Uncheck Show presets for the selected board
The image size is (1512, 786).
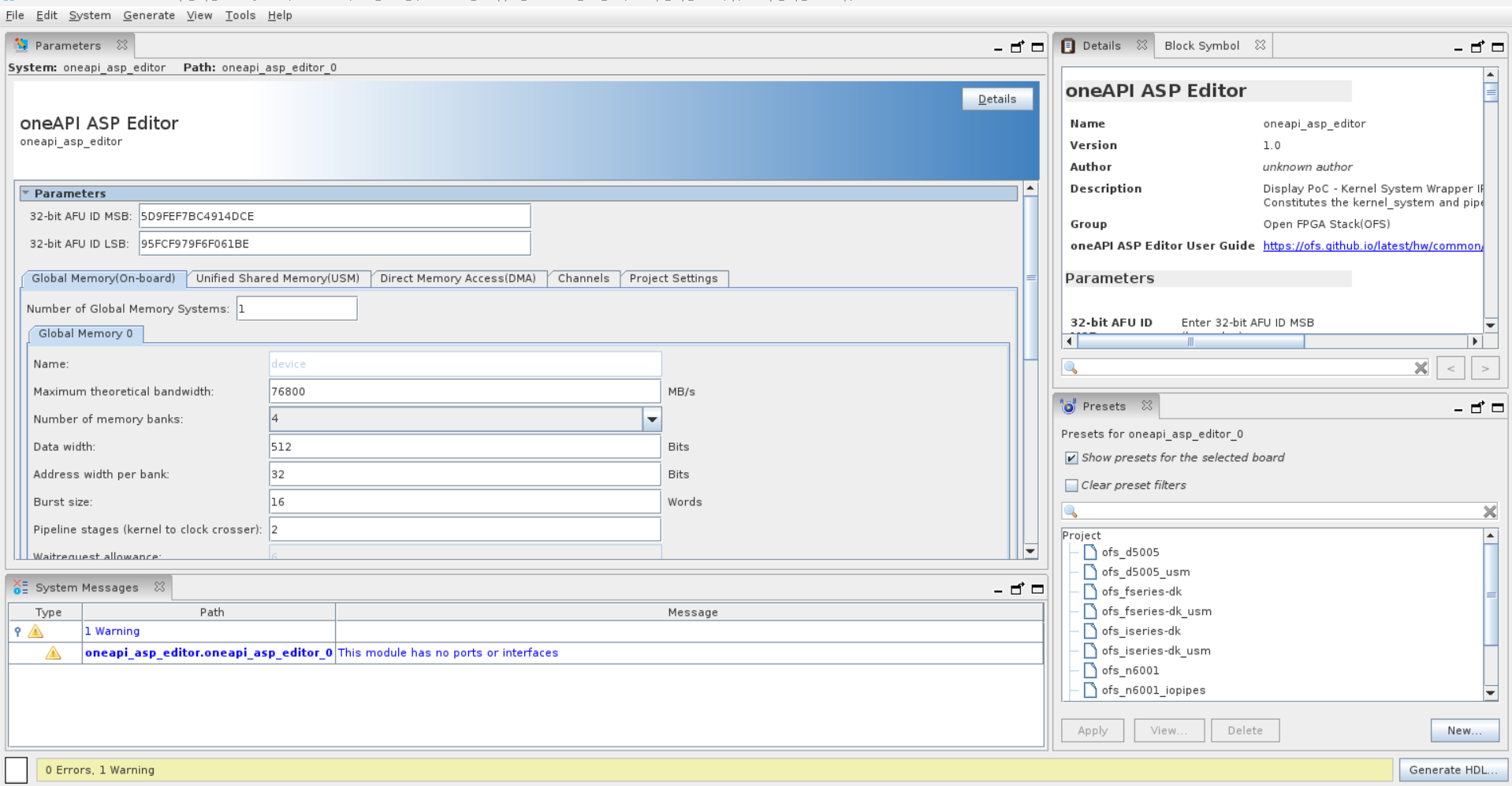tap(1071, 458)
